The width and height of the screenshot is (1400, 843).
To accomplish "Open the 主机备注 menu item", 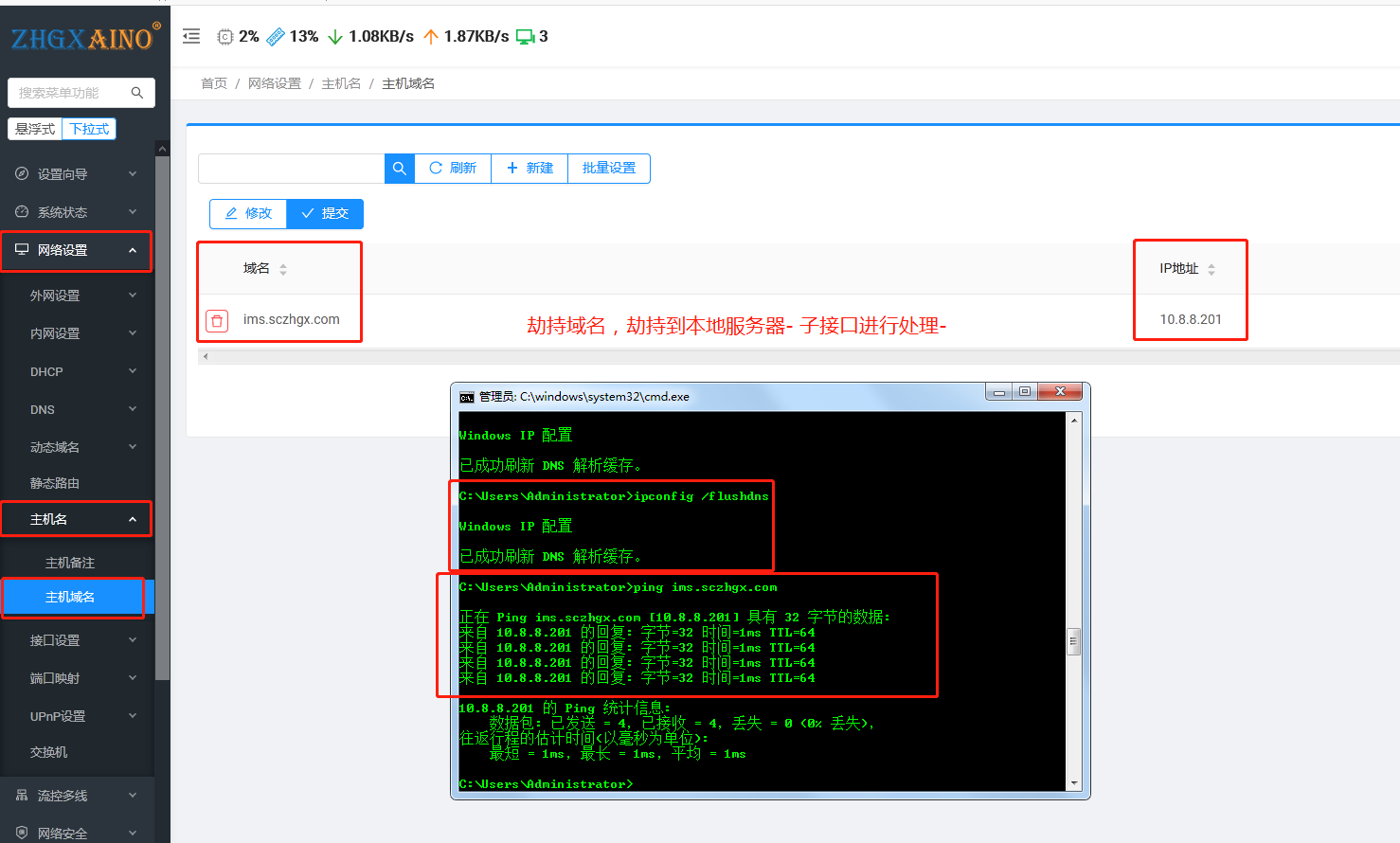I will point(70,563).
